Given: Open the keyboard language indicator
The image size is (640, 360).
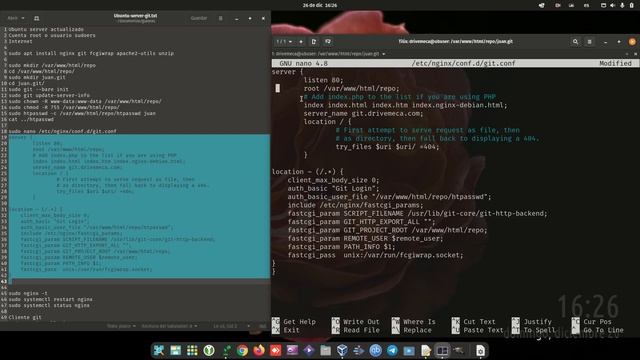Looking at the screenshot, I should coord(587,5).
